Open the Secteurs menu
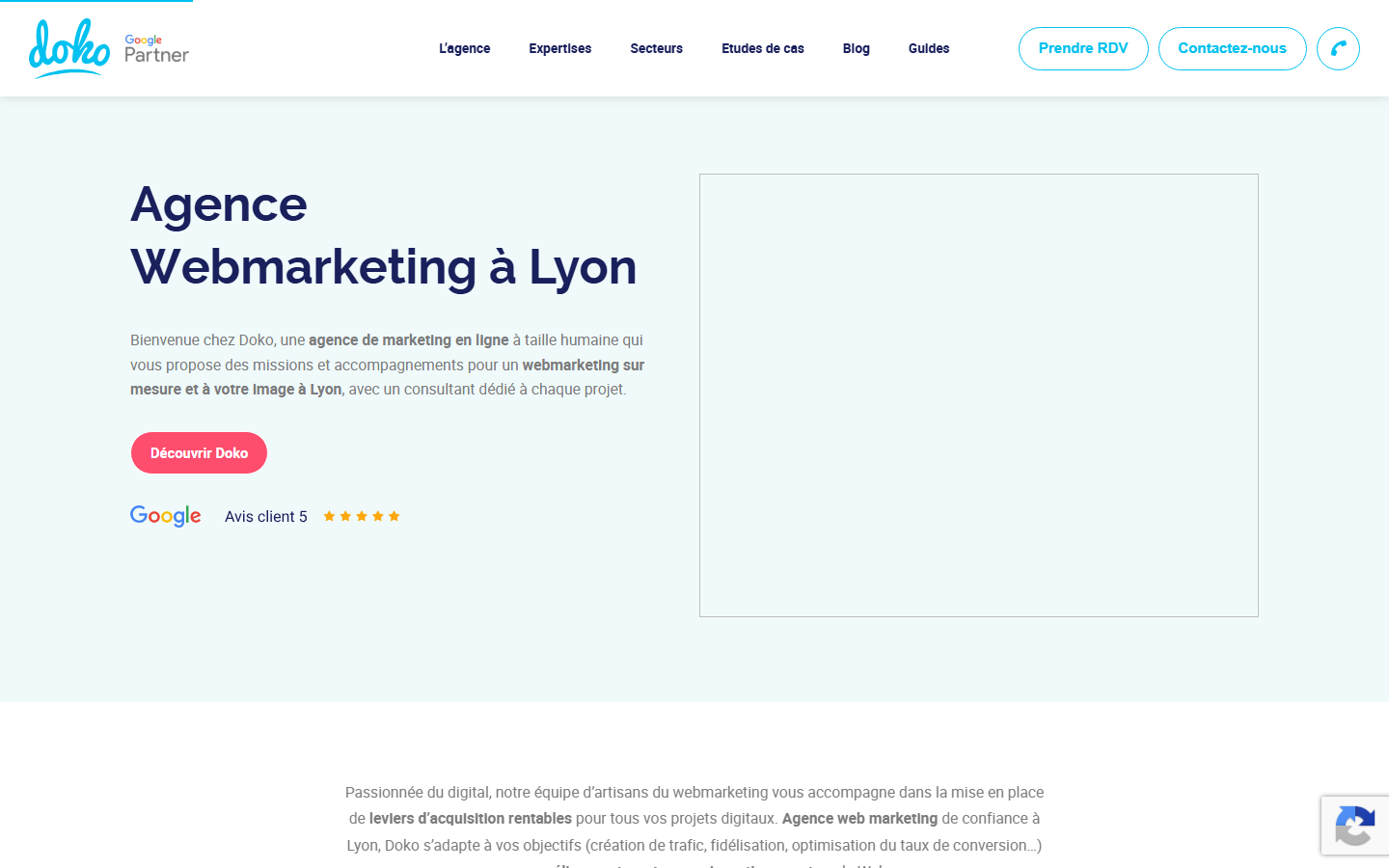 point(657,48)
